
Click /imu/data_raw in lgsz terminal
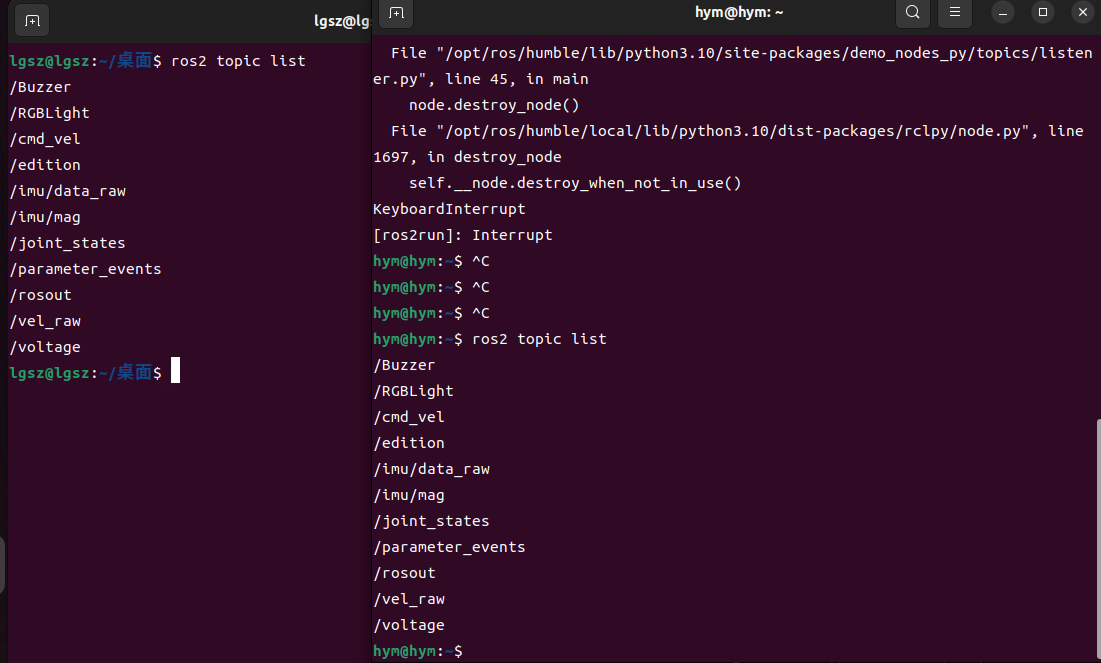click(x=68, y=191)
